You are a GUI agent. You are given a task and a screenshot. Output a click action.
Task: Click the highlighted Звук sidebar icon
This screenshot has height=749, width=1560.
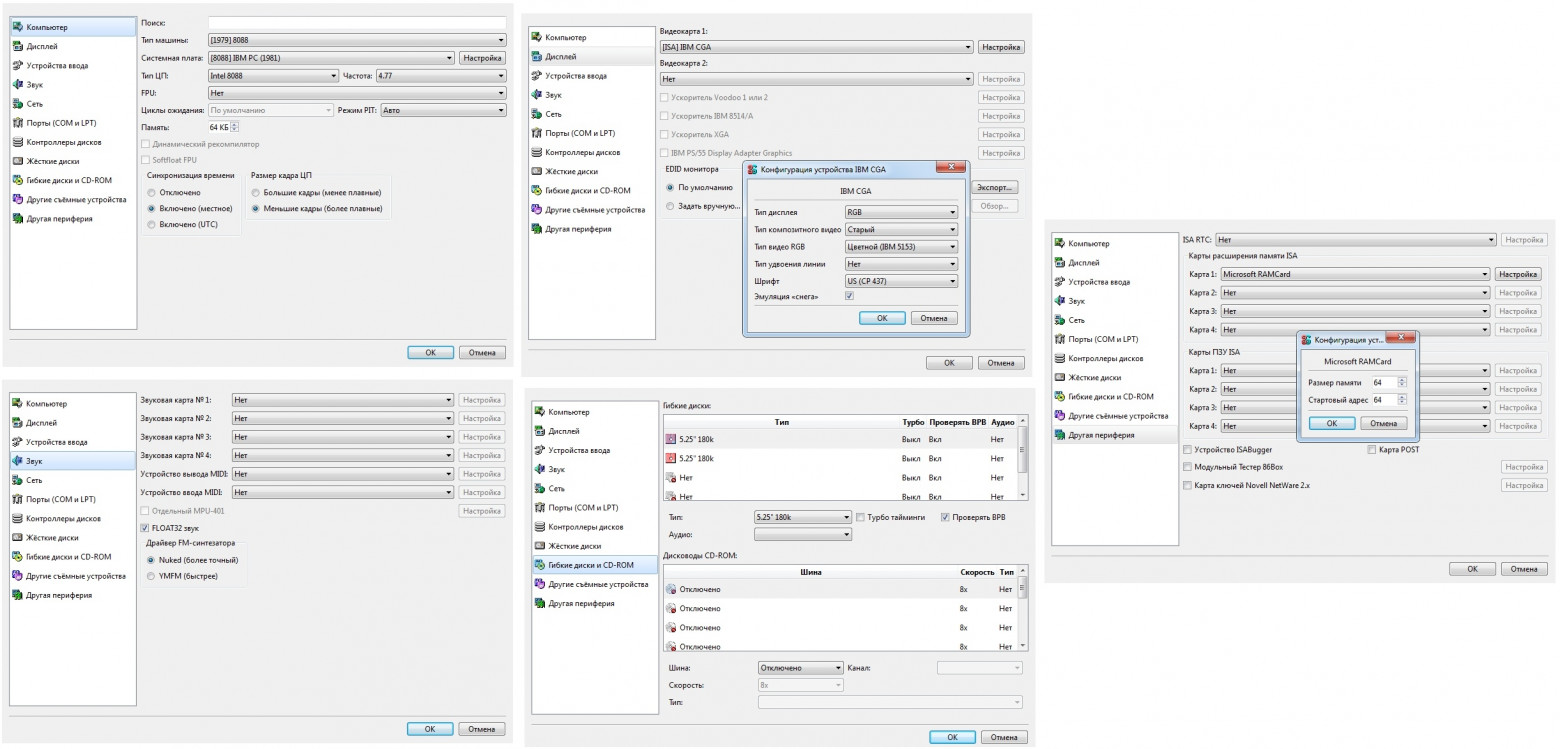click(x=18, y=461)
